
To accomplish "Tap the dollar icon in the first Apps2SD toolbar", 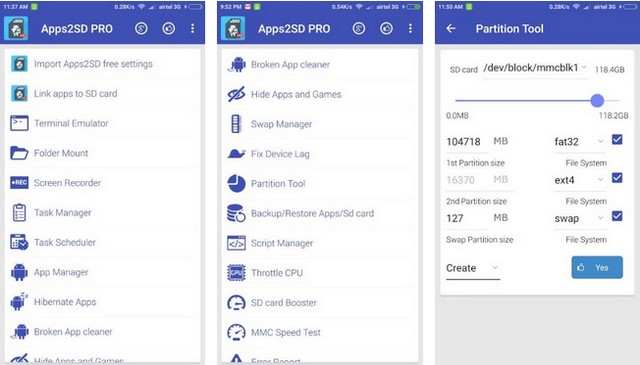I will (141, 28).
